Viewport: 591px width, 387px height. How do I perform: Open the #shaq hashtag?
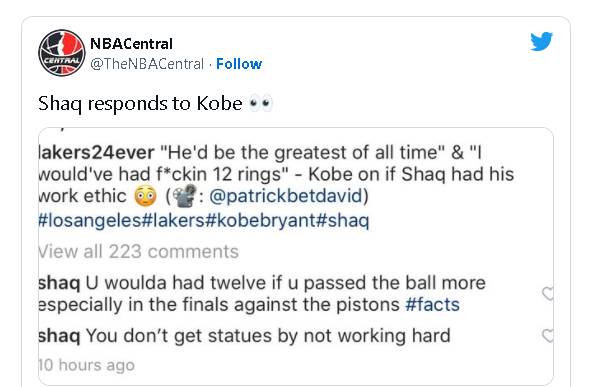point(342,220)
